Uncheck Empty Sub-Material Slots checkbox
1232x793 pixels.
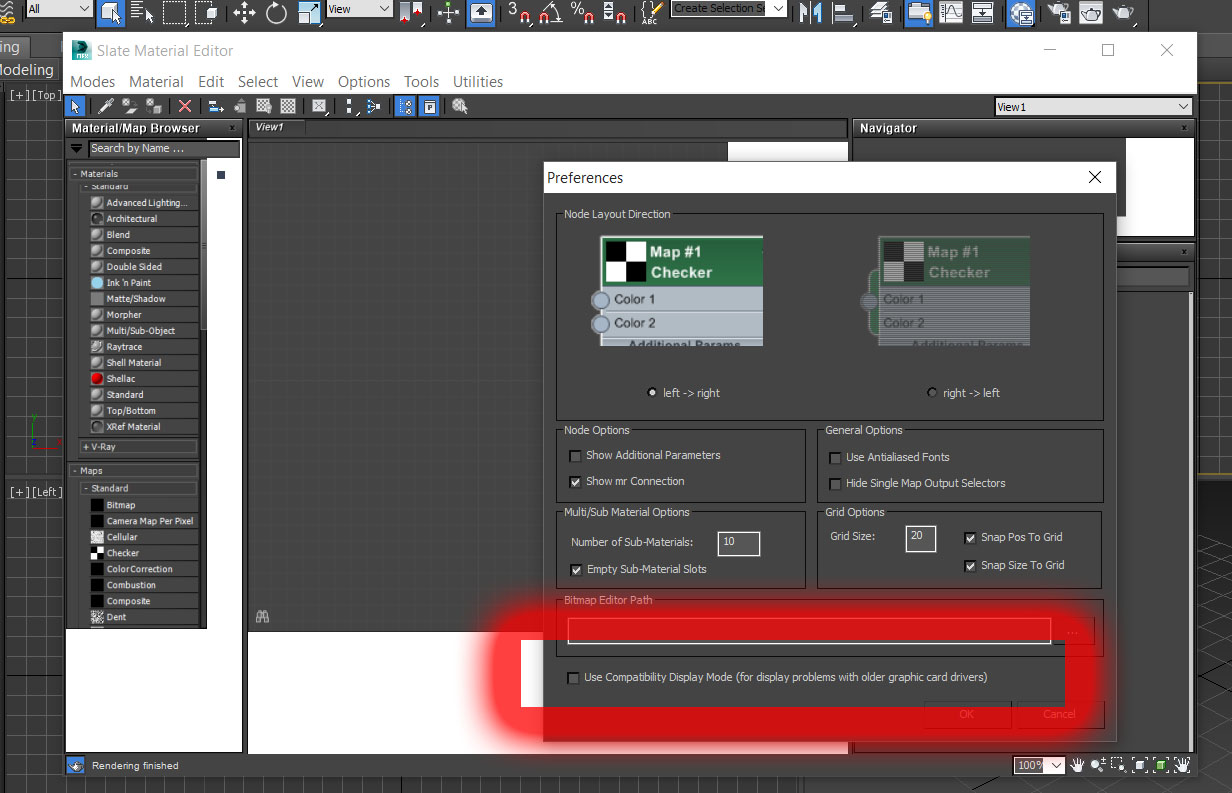point(576,570)
